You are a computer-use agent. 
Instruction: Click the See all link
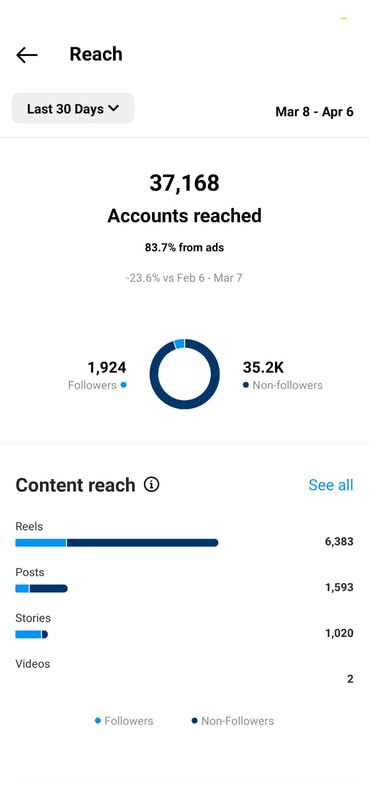point(331,485)
